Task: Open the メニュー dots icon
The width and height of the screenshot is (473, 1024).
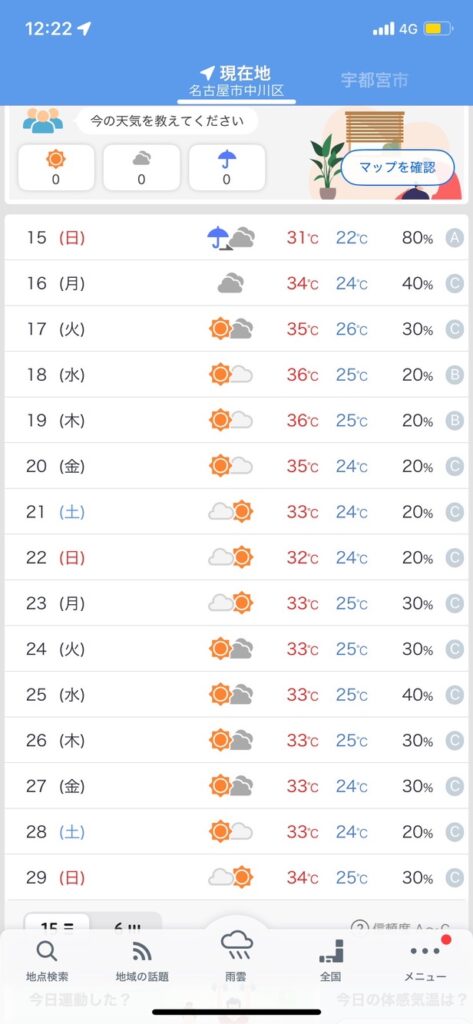Action: pos(425,951)
